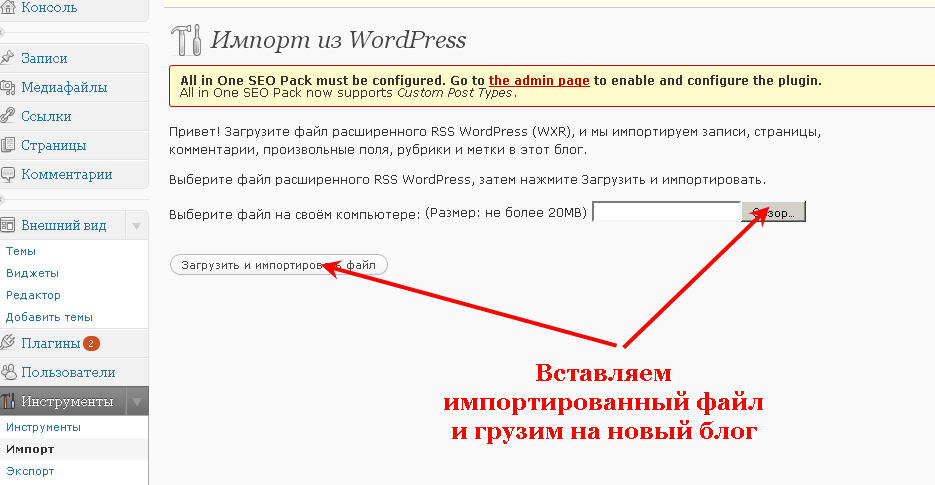Click the Записи pin icon

tap(7, 58)
